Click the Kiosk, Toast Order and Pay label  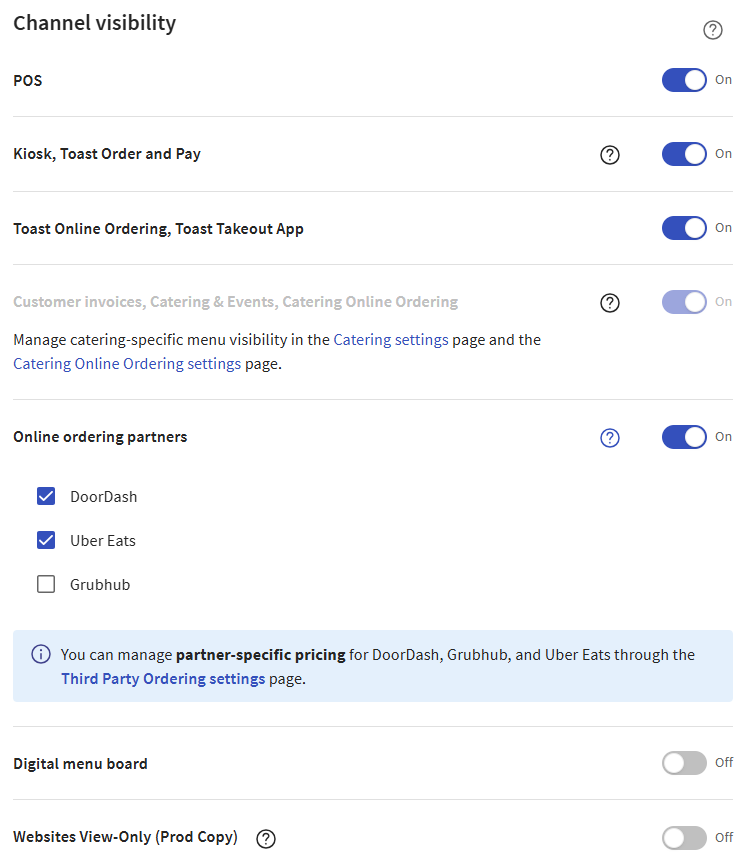[107, 154]
